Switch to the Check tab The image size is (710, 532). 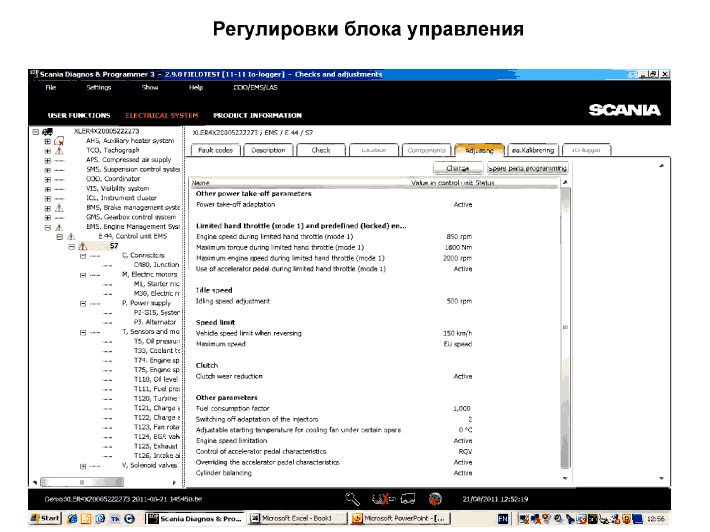320,150
